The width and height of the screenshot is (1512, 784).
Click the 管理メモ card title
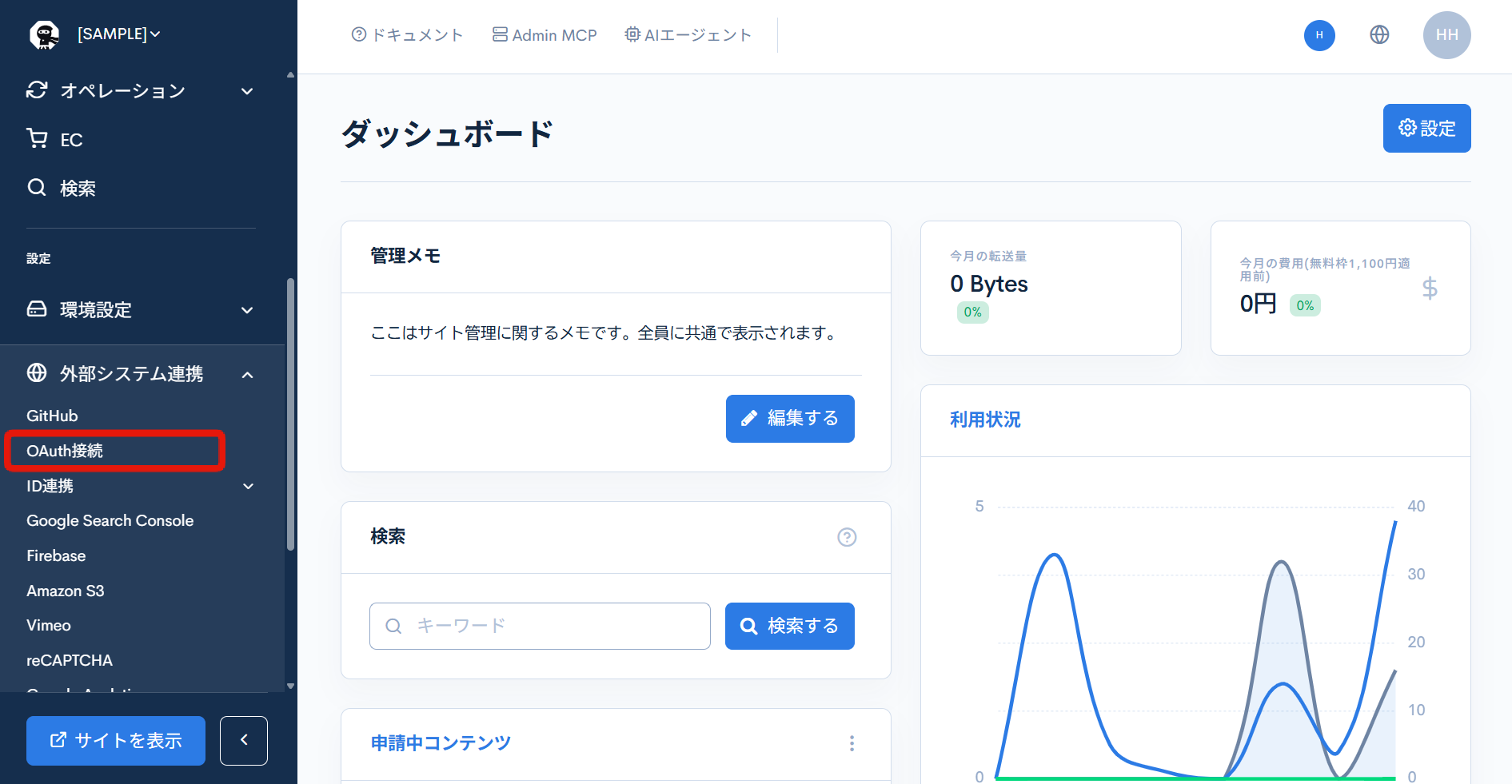[x=405, y=256]
